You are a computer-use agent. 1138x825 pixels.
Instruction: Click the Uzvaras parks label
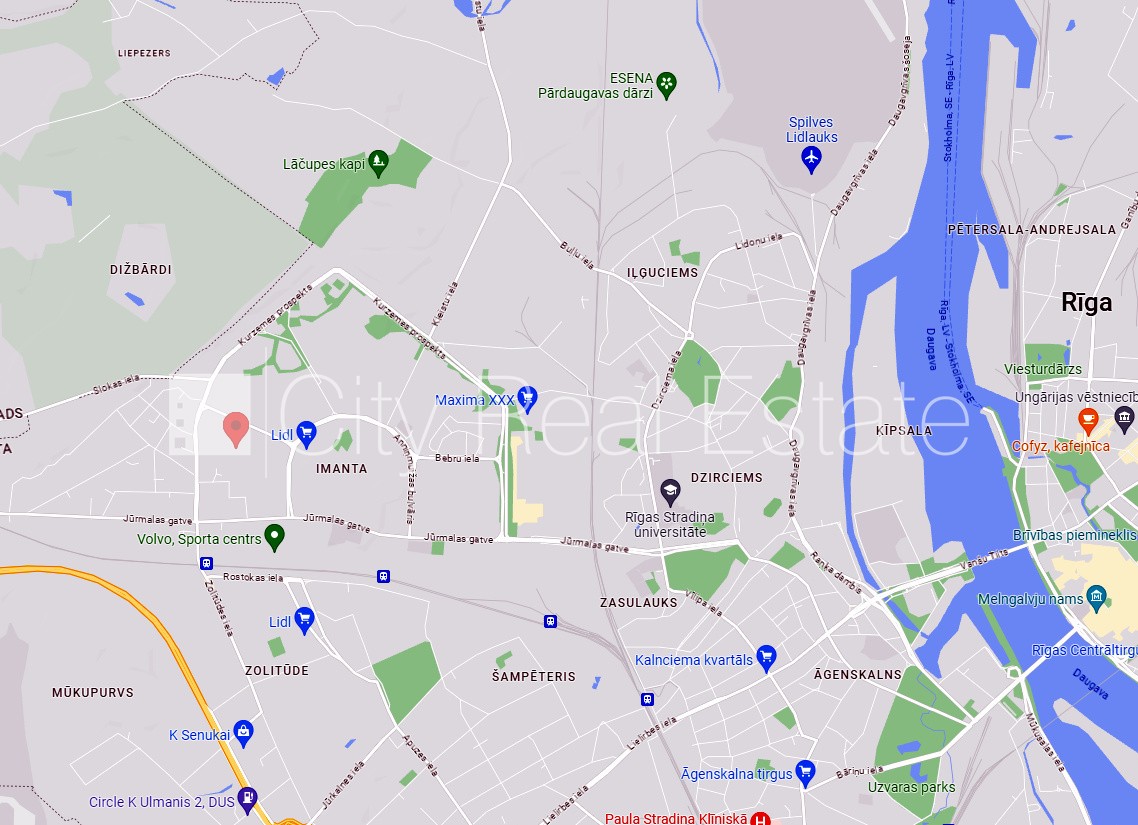912,787
